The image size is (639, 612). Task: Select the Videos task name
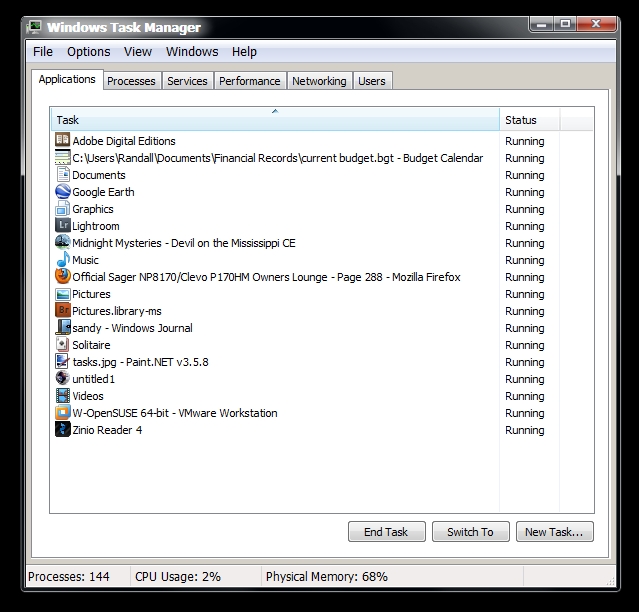tap(88, 396)
